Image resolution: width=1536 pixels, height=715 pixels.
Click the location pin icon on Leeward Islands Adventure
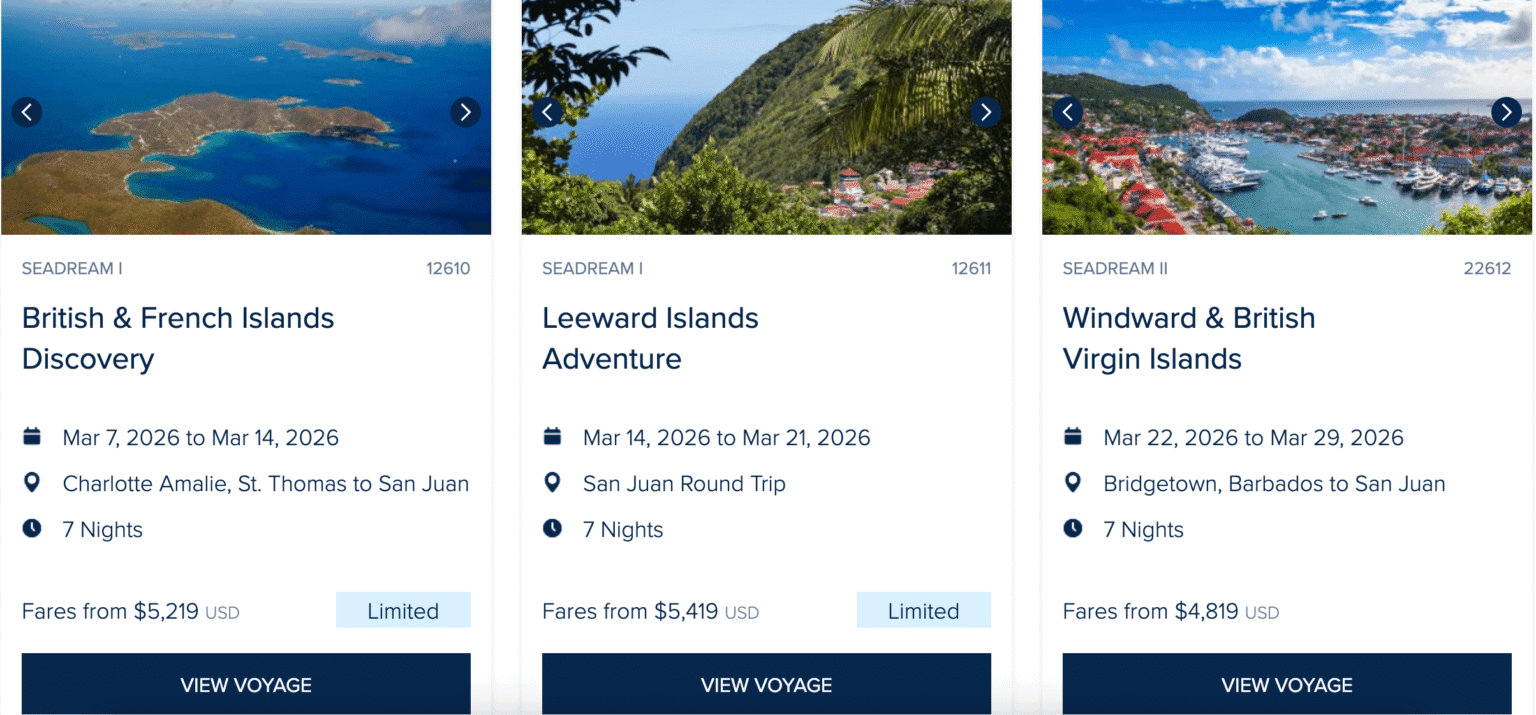pyautogui.click(x=552, y=482)
